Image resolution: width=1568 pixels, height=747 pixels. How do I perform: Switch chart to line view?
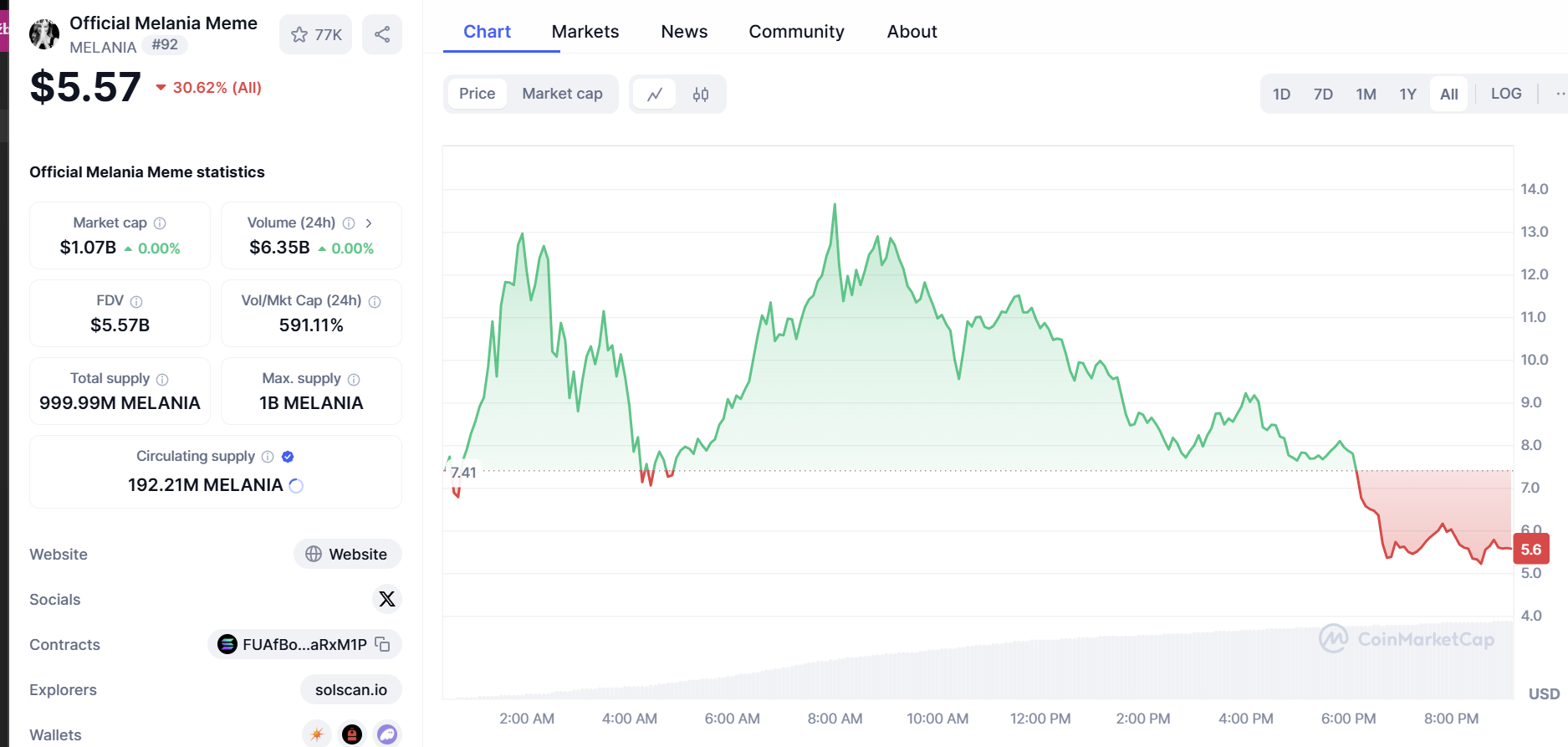tap(655, 94)
